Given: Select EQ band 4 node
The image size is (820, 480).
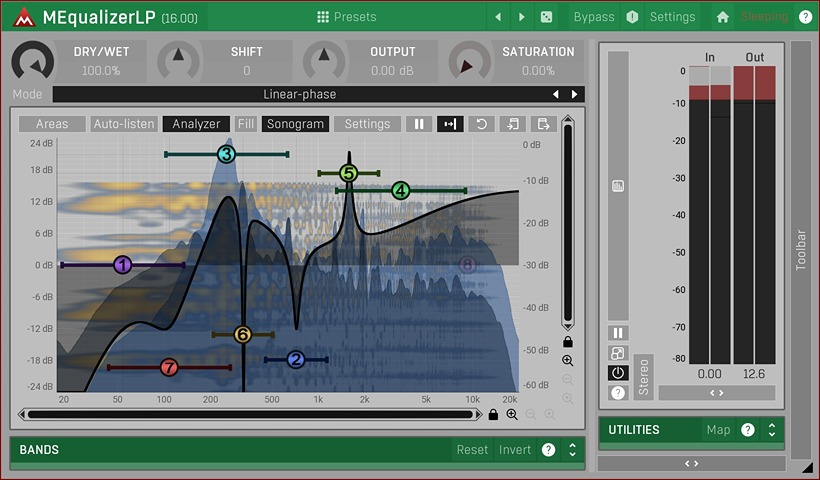Looking at the screenshot, I should coord(401,191).
